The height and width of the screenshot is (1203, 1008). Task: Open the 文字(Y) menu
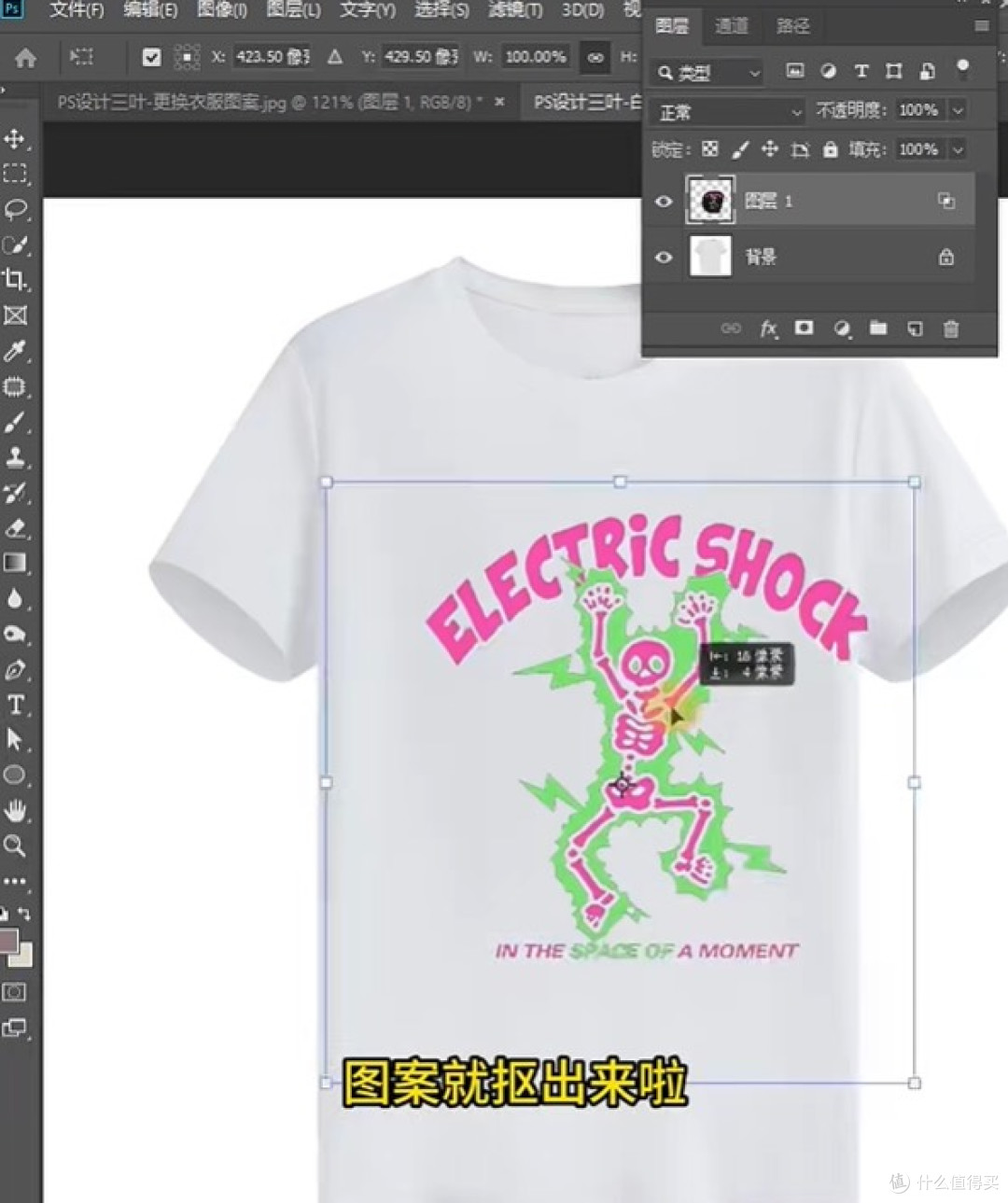(x=368, y=10)
